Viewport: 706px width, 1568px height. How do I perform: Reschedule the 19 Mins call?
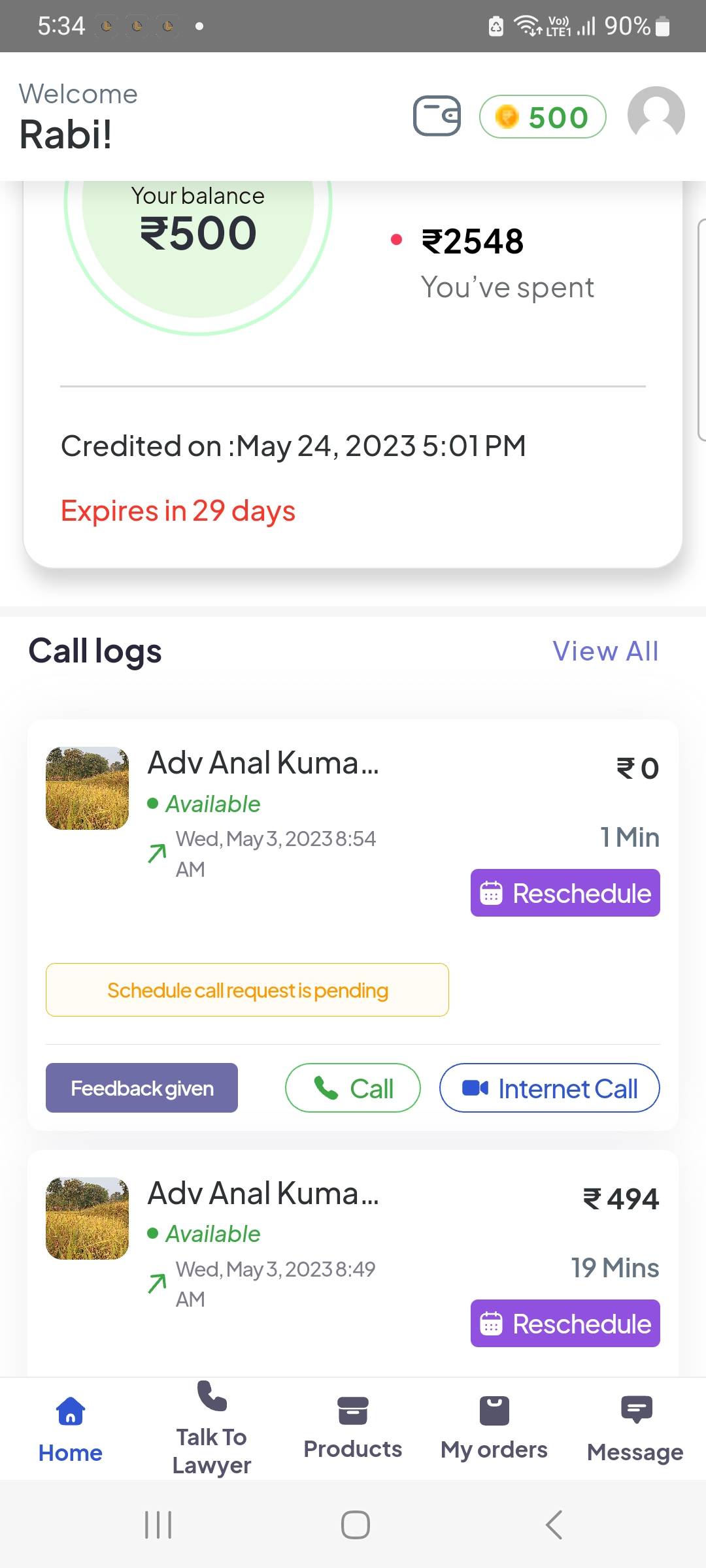565,1324
